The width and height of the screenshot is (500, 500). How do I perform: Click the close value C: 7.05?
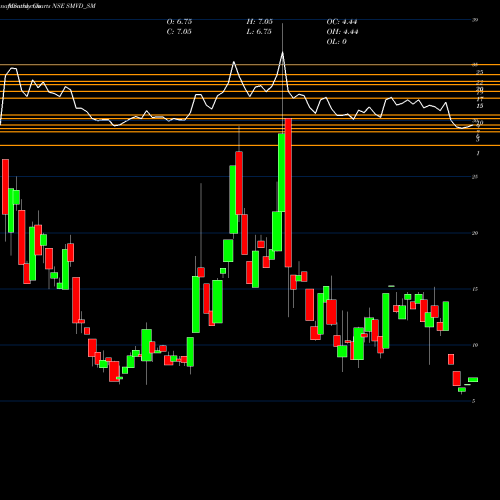(x=179, y=32)
